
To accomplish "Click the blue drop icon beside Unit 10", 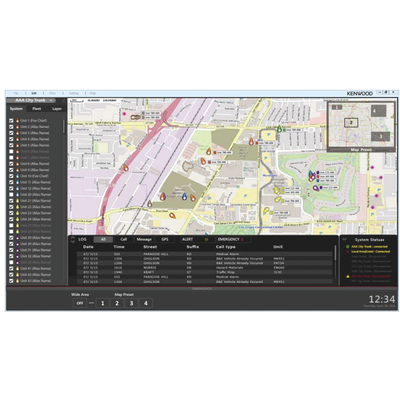I will 17,176.
